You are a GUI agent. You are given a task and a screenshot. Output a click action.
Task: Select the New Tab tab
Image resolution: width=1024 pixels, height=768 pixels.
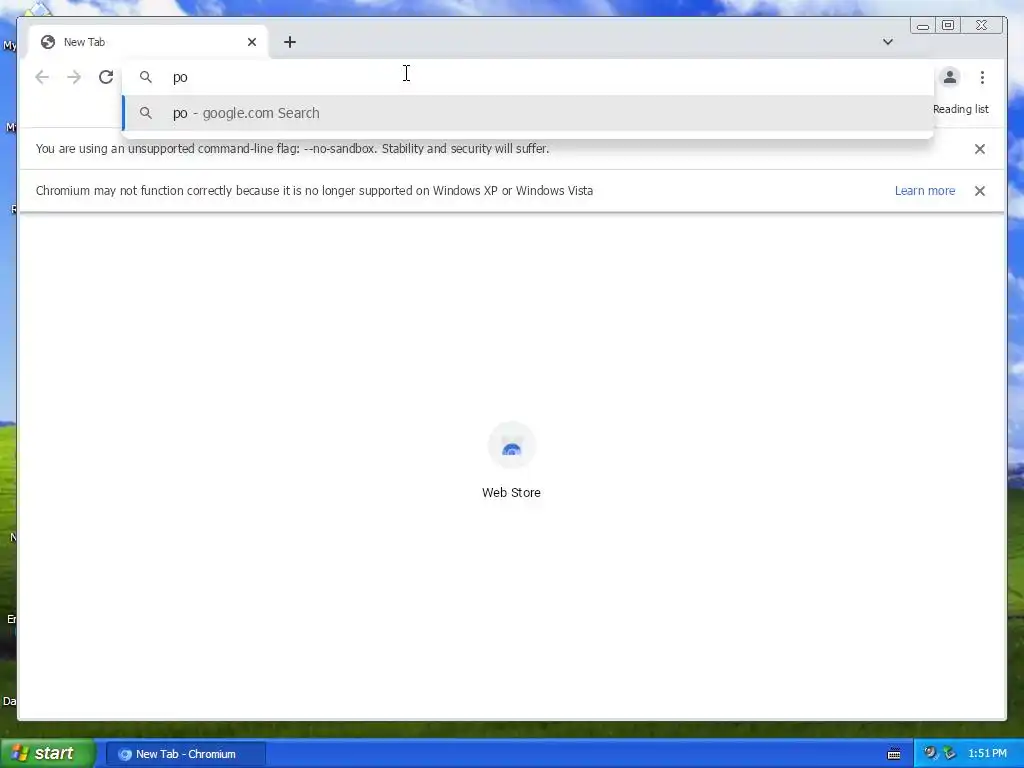[147, 42]
